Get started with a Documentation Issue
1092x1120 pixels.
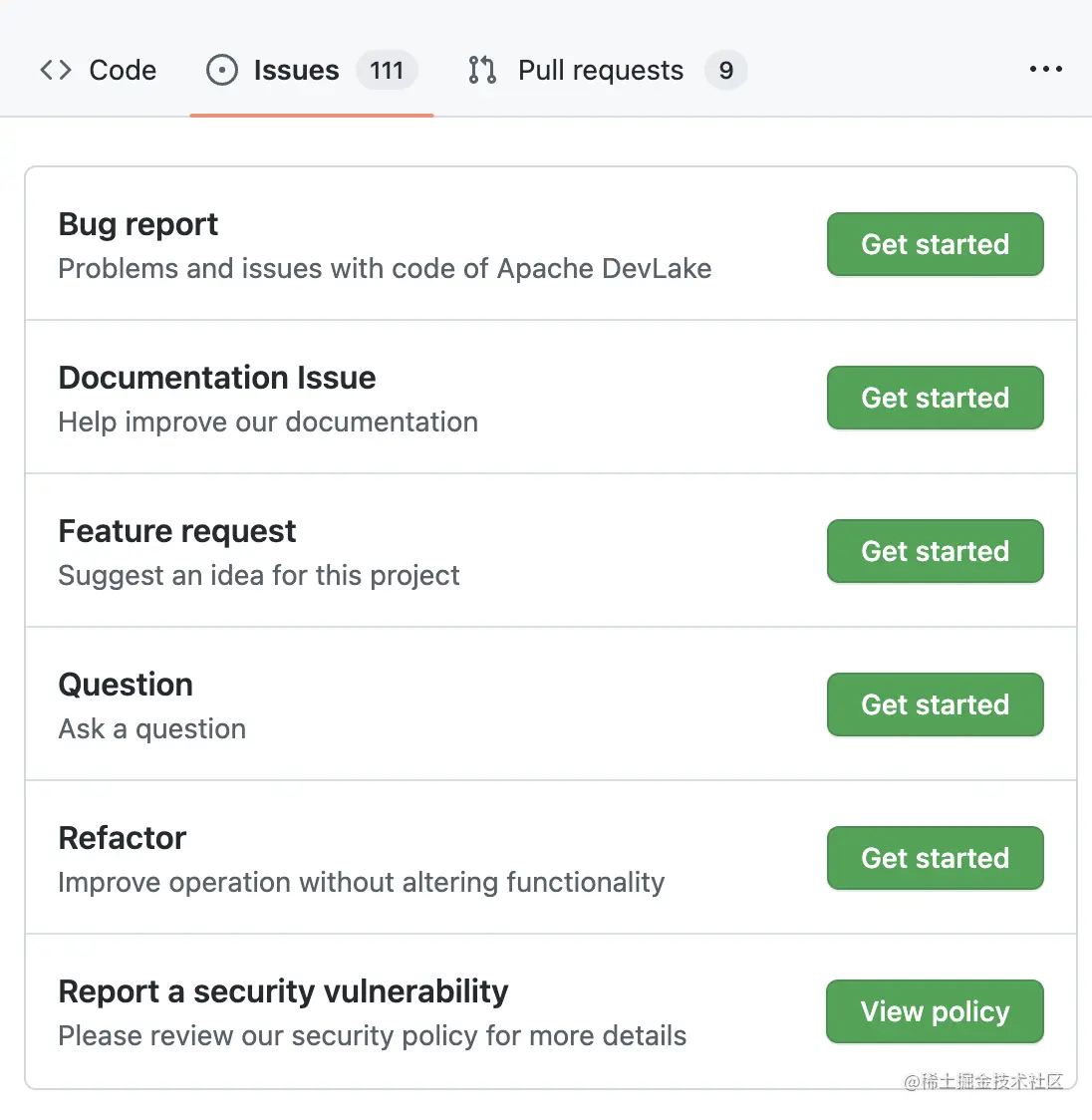point(935,398)
